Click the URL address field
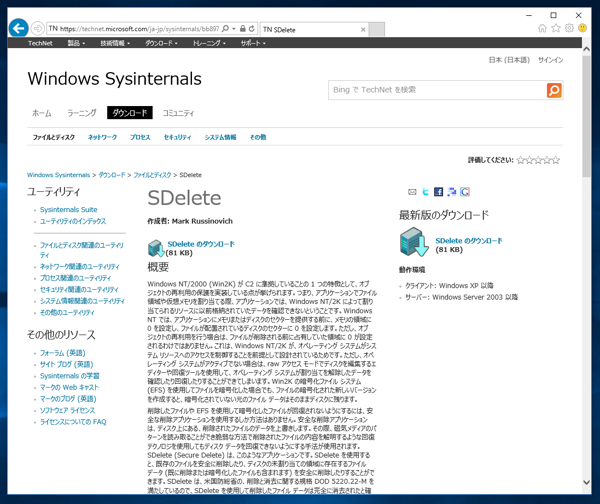This screenshot has width=600, height=504. (x=139, y=29)
